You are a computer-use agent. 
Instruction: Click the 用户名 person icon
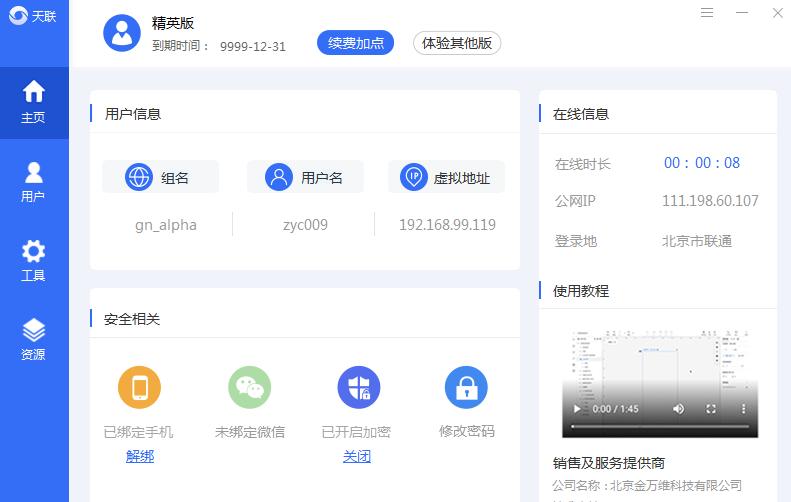pos(279,177)
